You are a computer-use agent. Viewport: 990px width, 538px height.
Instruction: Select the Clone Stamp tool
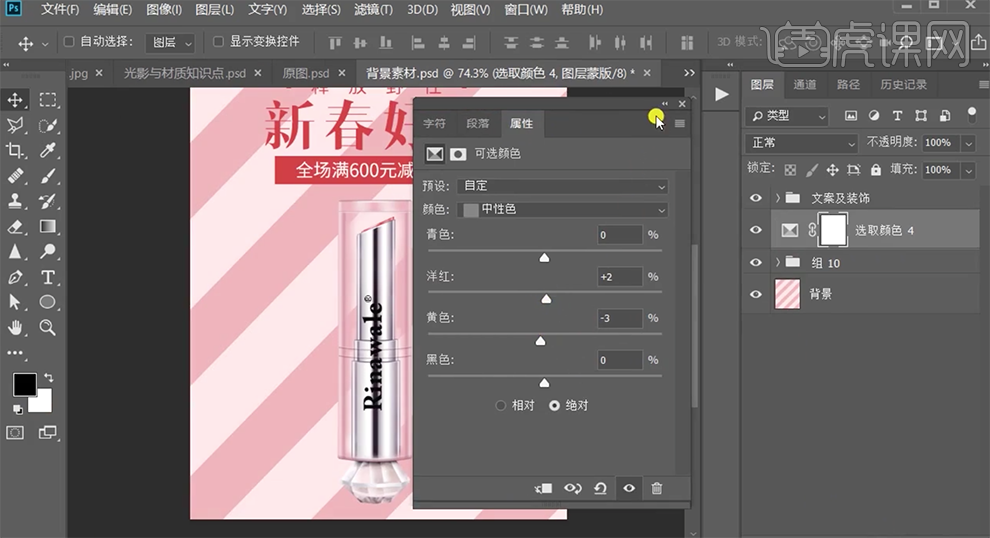15,201
